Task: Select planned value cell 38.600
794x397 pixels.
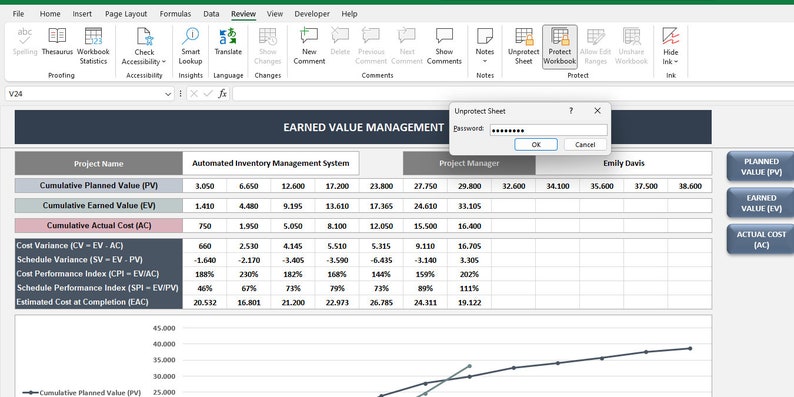Action: (690, 186)
